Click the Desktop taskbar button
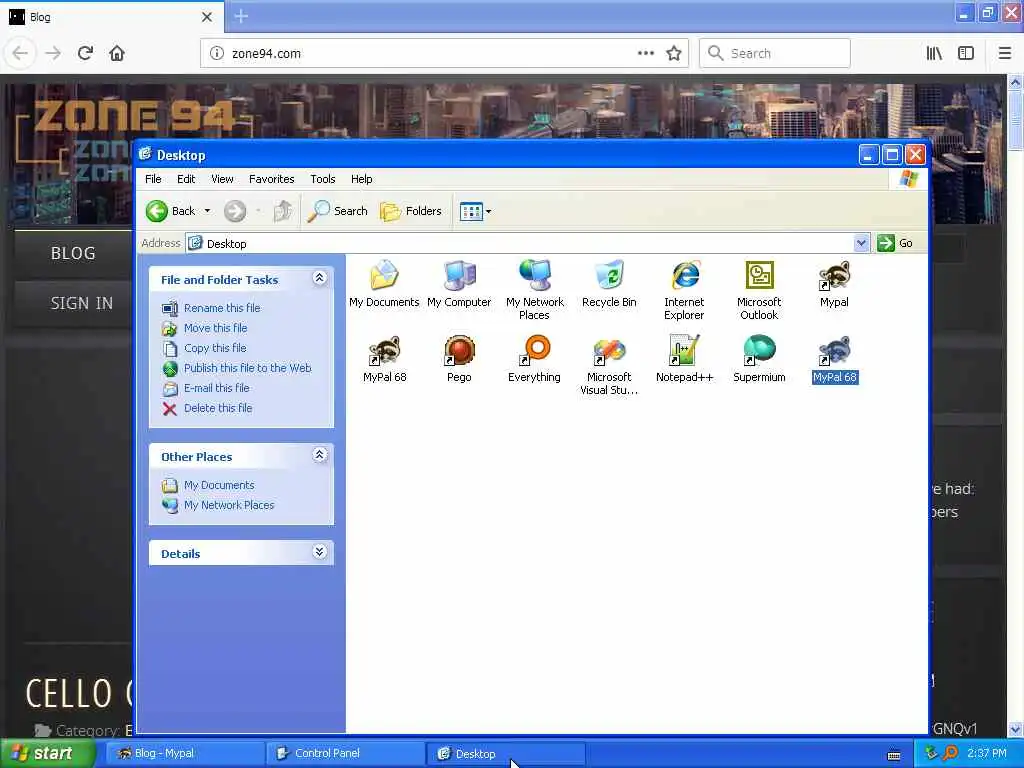 click(505, 753)
